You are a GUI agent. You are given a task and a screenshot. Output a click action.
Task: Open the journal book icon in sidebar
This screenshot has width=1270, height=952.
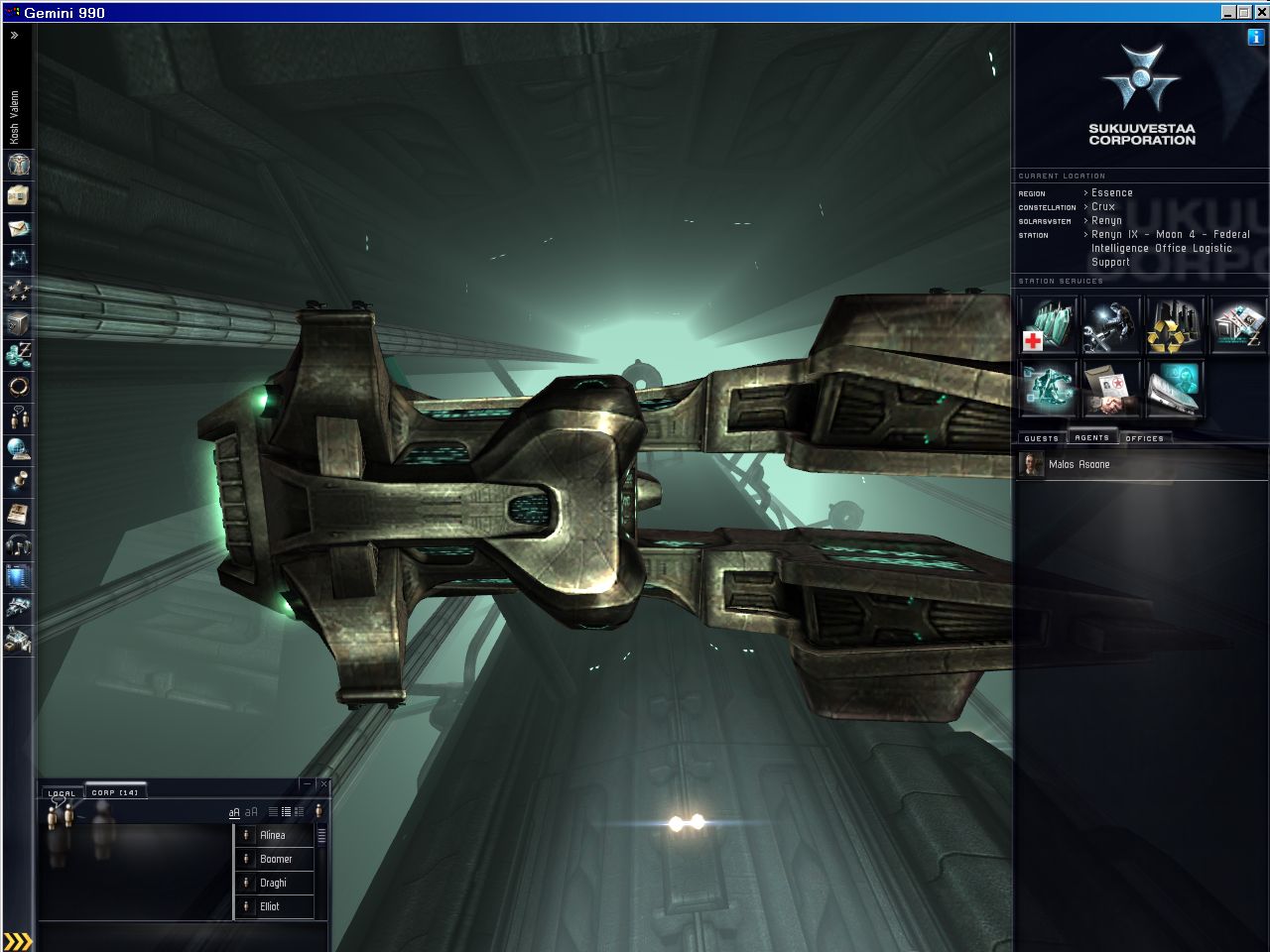(x=18, y=513)
